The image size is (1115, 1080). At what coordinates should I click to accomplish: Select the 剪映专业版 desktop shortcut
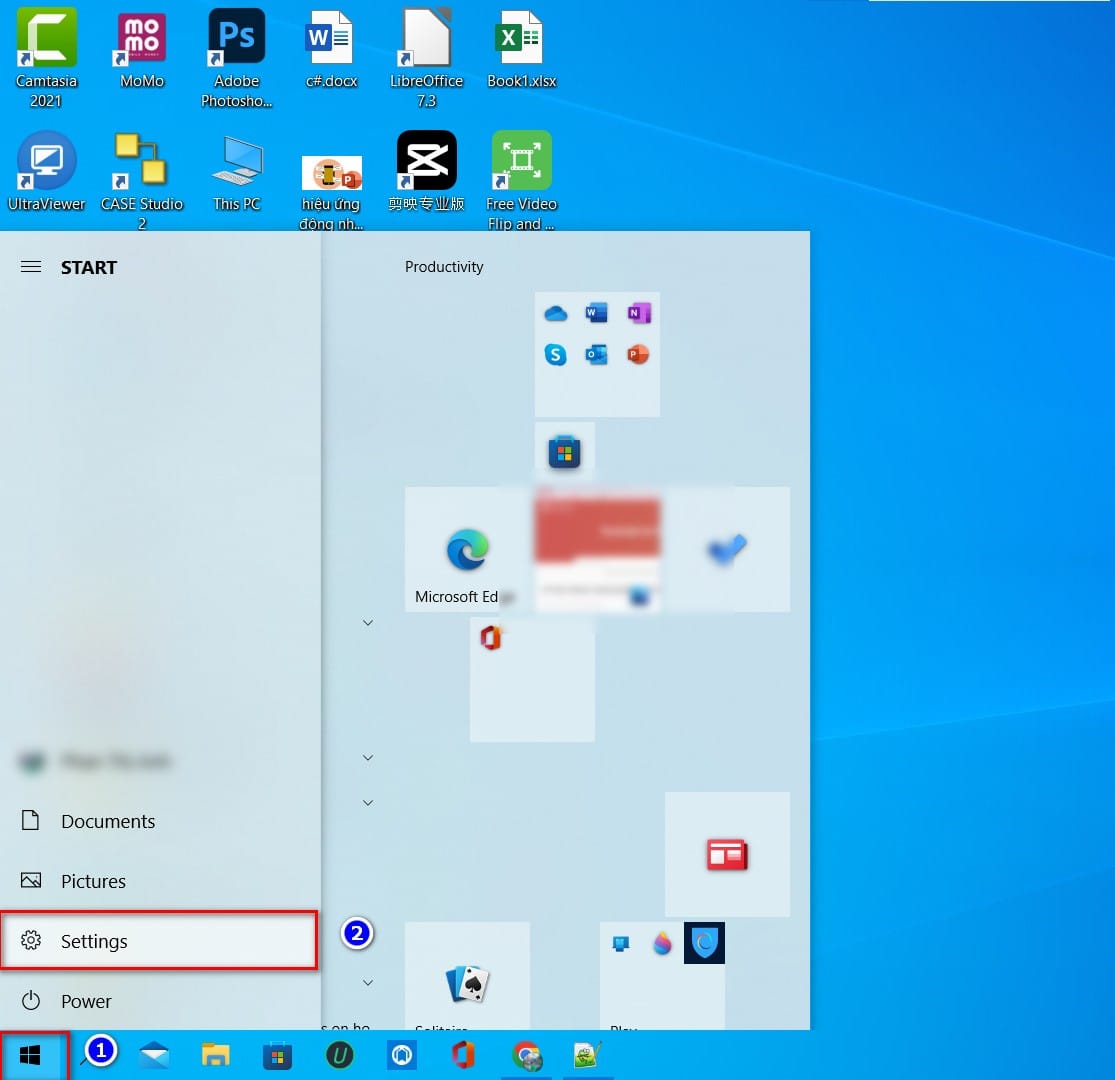(x=426, y=171)
